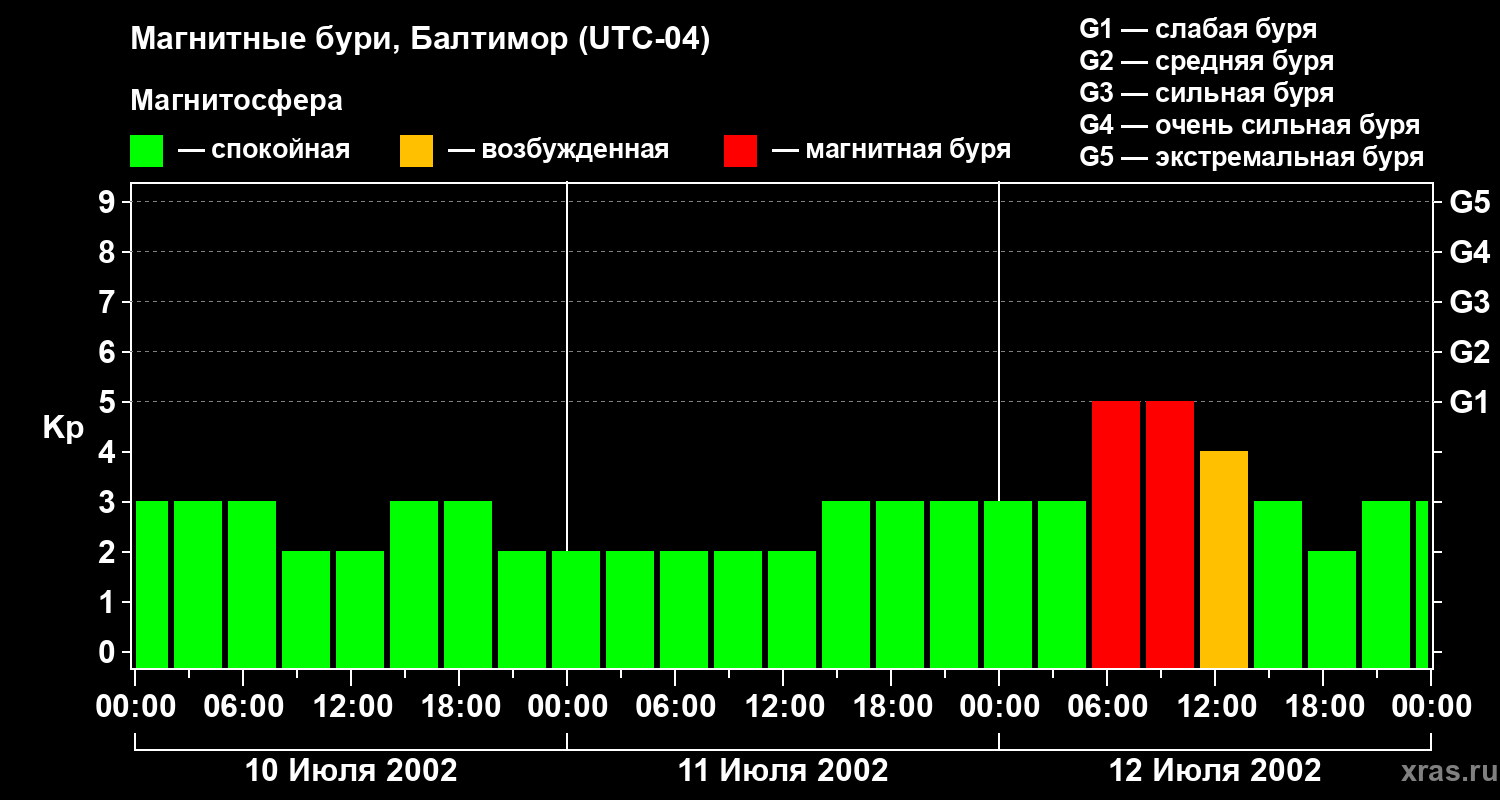This screenshot has height=800, width=1500.
Task: Select the orange Kp 4 bar
Action: pos(1224,559)
